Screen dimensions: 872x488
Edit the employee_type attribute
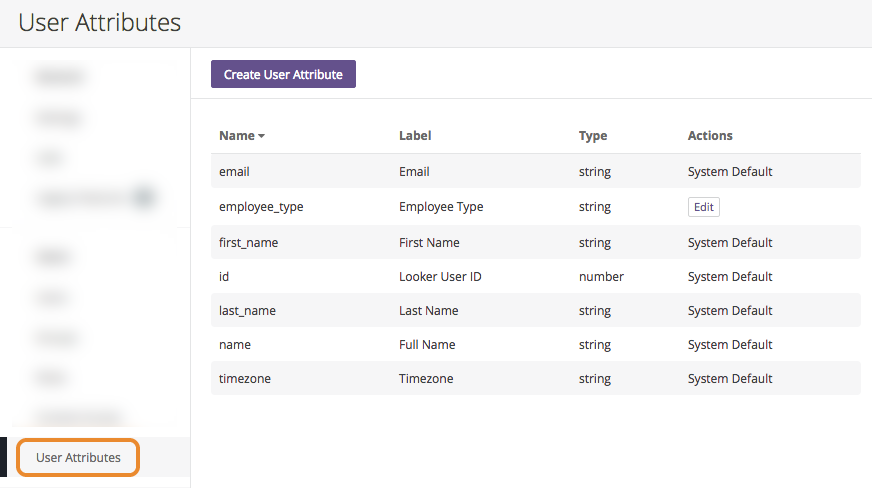pyautogui.click(x=703, y=207)
